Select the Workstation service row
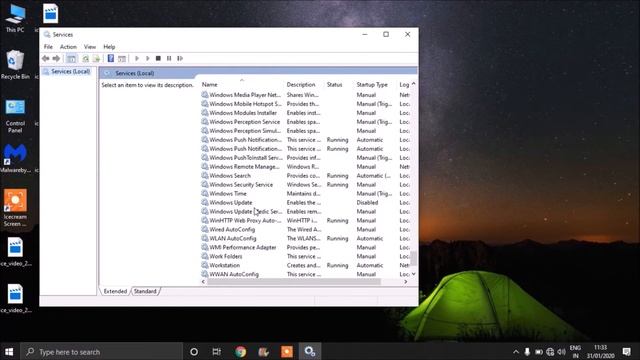This screenshot has height=360, width=640. pyautogui.click(x=305, y=265)
